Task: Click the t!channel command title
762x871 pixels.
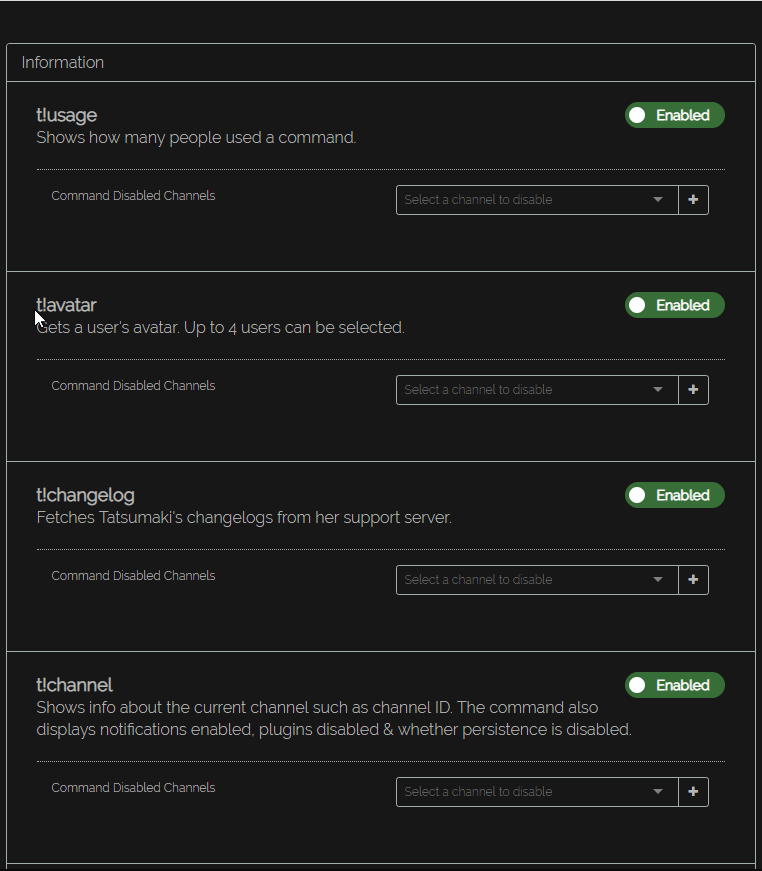Action: [x=75, y=686]
